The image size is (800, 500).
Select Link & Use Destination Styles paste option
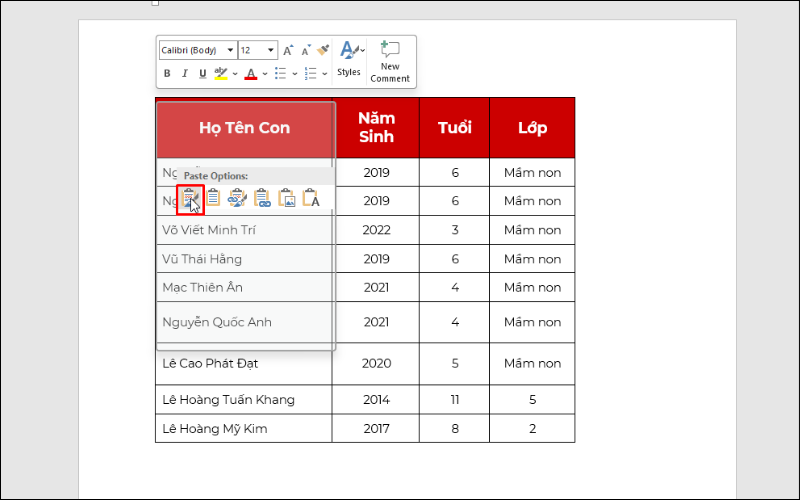coord(262,198)
